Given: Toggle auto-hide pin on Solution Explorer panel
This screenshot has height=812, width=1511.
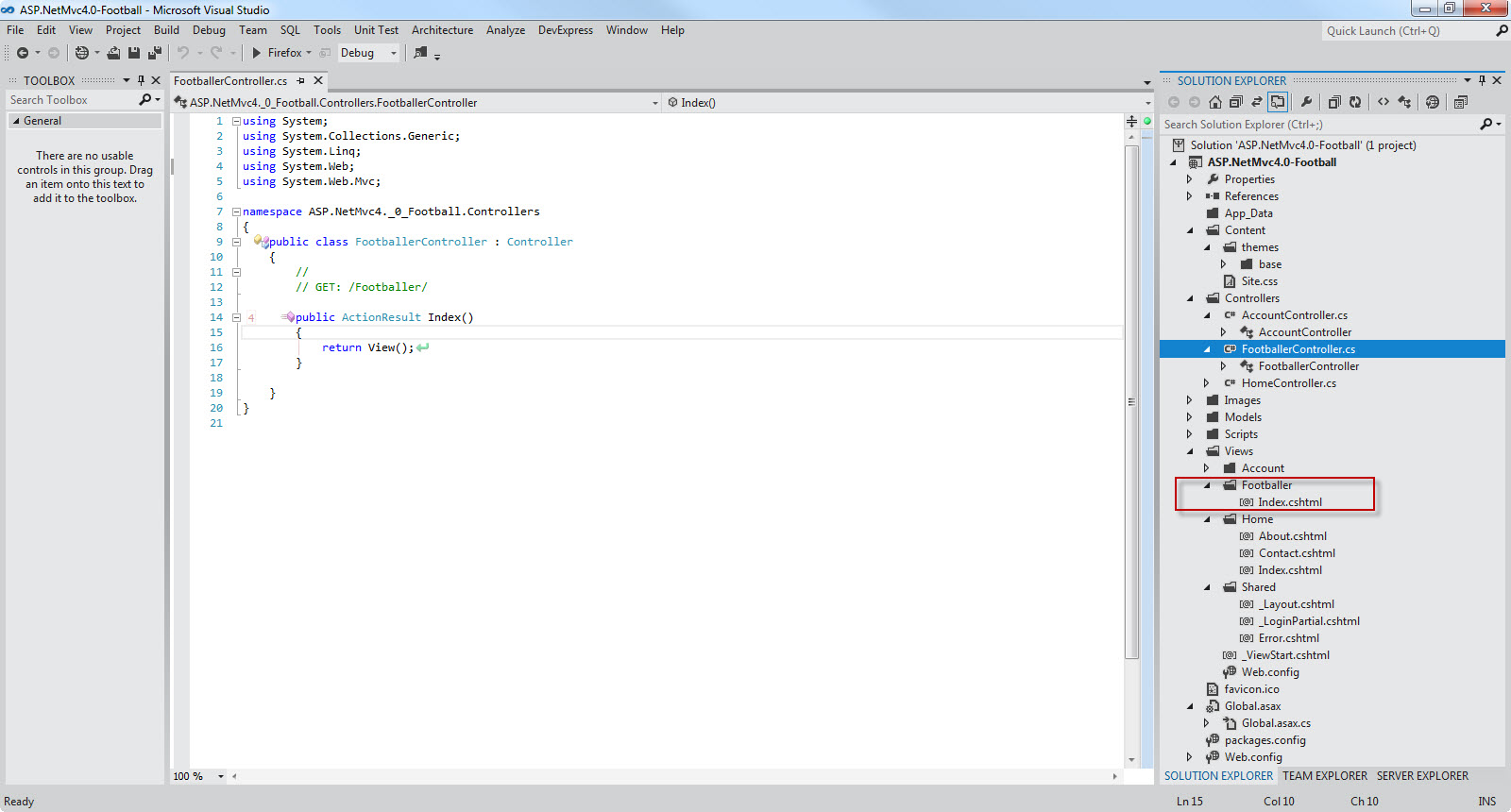Looking at the screenshot, I should pyautogui.click(x=1482, y=80).
